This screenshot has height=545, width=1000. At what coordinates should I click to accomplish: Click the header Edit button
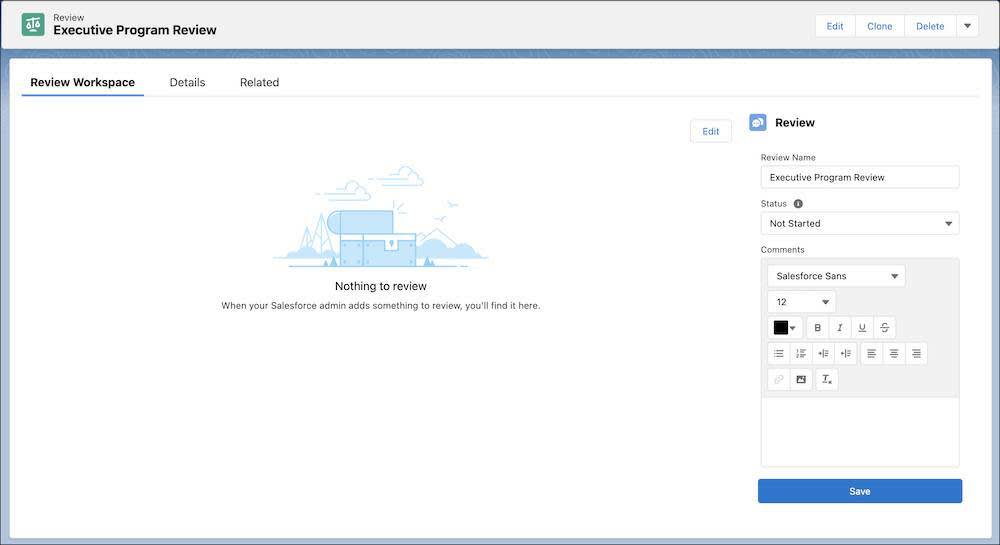(x=835, y=26)
